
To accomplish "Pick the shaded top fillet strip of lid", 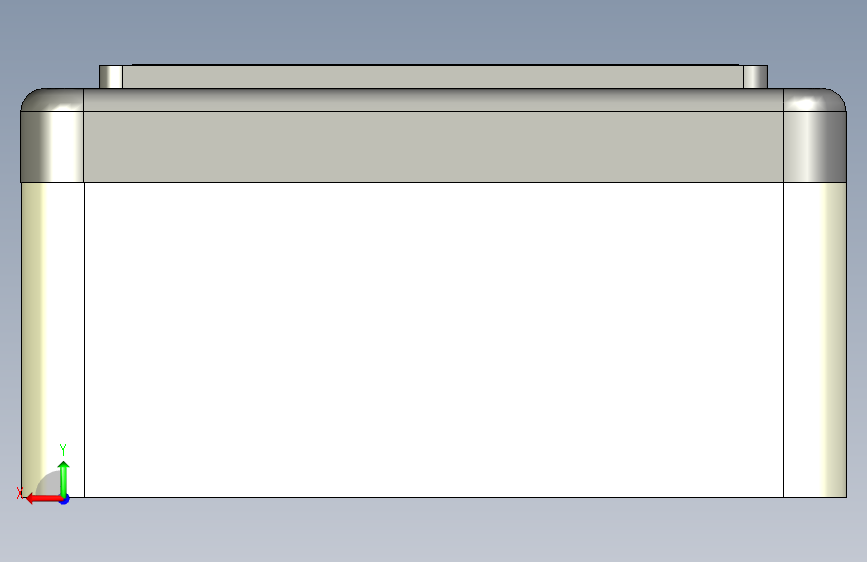I will (x=434, y=100).
